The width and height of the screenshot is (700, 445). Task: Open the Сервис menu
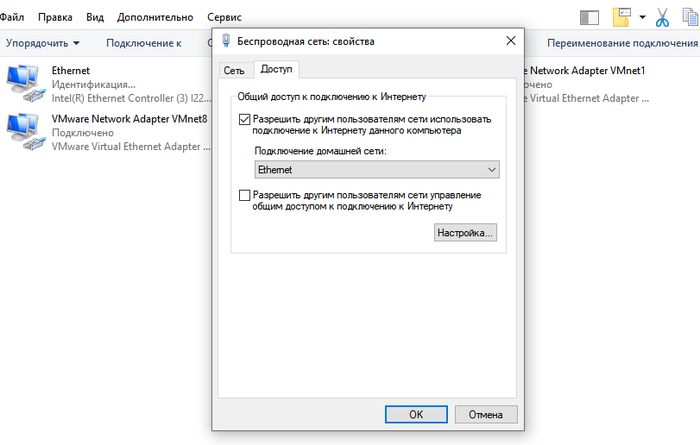pos(223,18)
